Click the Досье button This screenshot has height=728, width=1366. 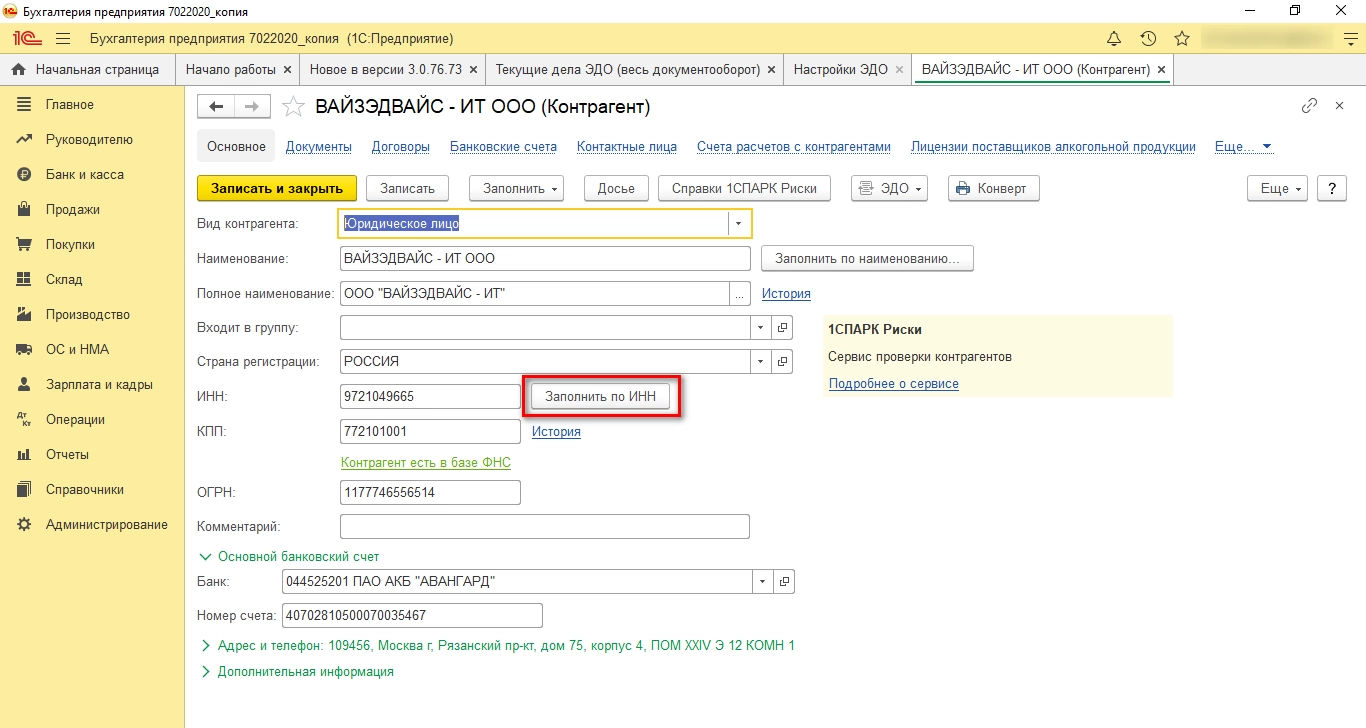(616, 189)
